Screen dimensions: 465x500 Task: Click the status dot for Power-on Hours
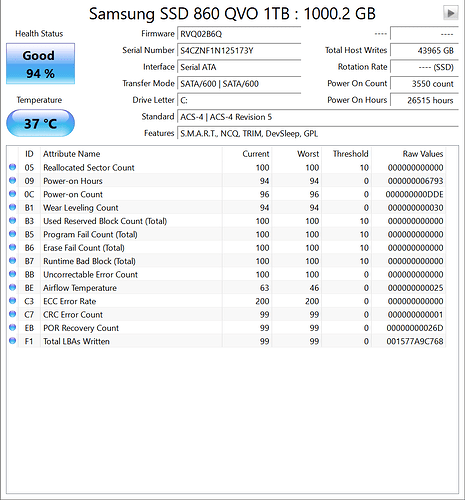point(13,180)
